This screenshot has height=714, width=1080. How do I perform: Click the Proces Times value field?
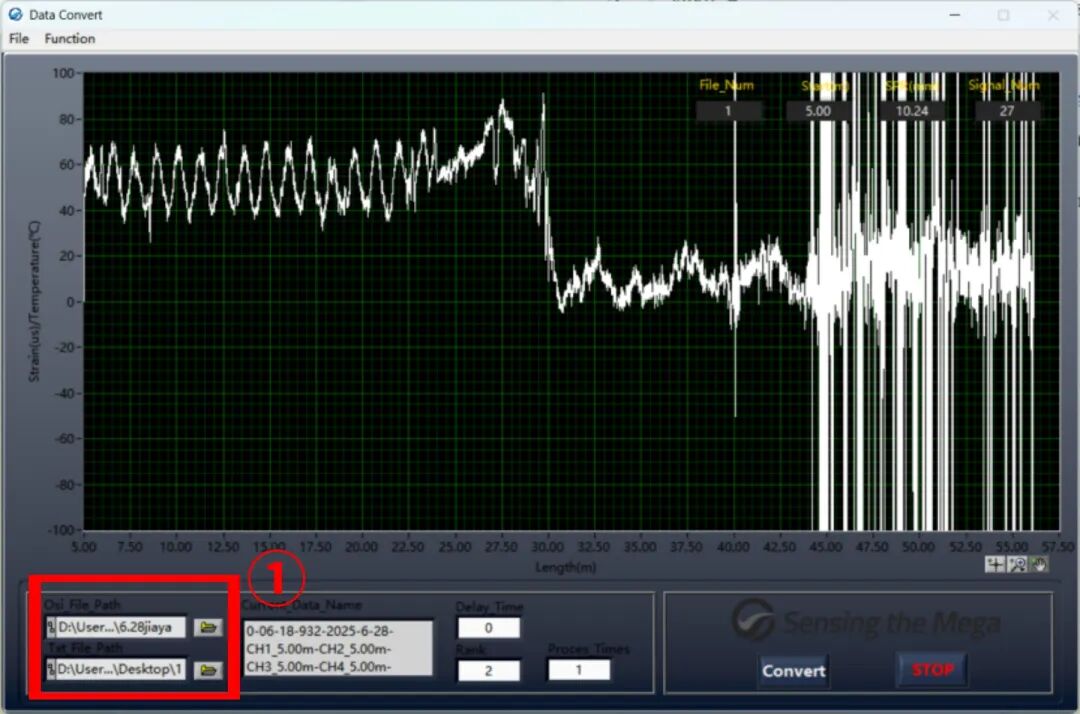578,670
